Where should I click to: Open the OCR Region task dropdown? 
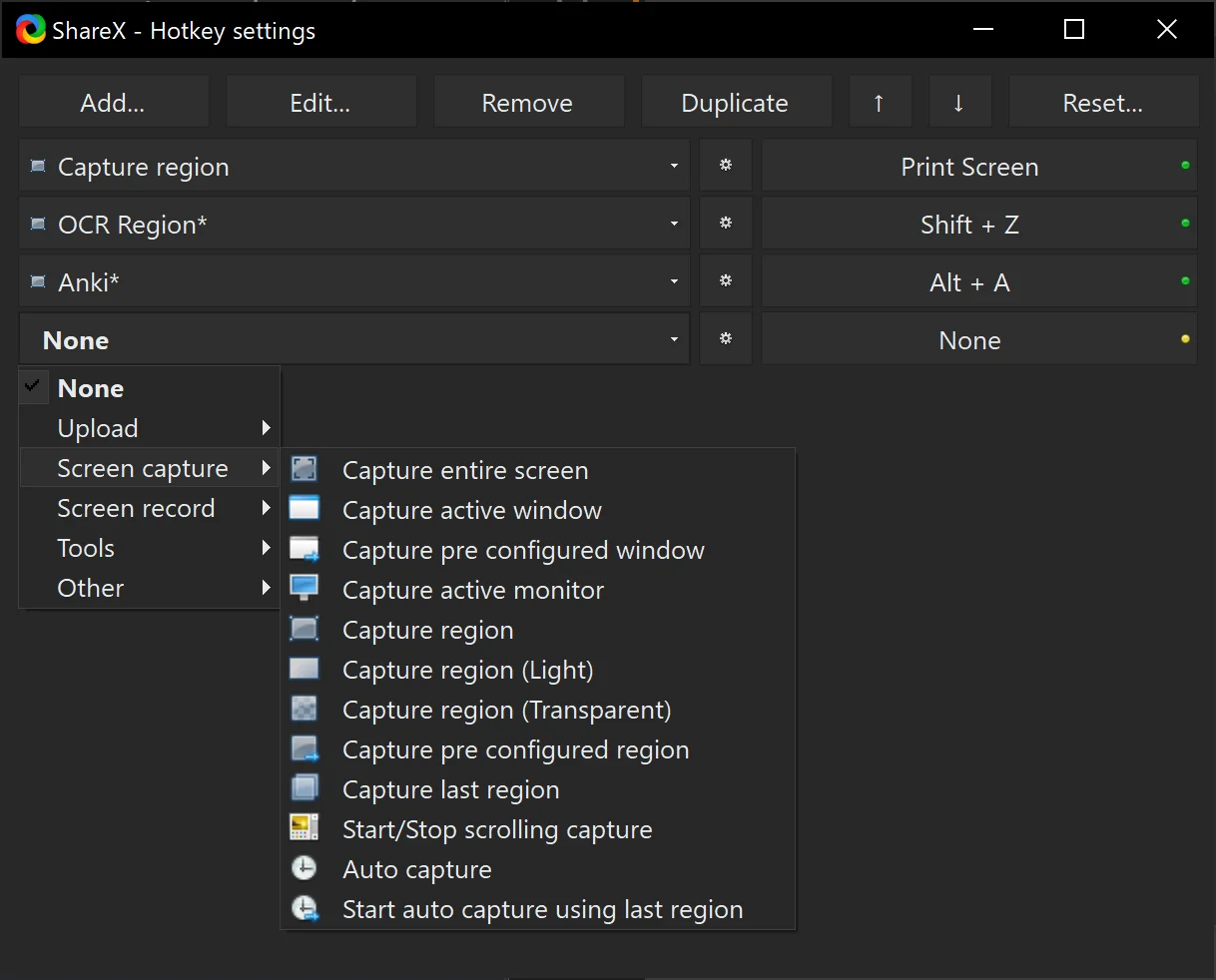[x=673, y=223]
